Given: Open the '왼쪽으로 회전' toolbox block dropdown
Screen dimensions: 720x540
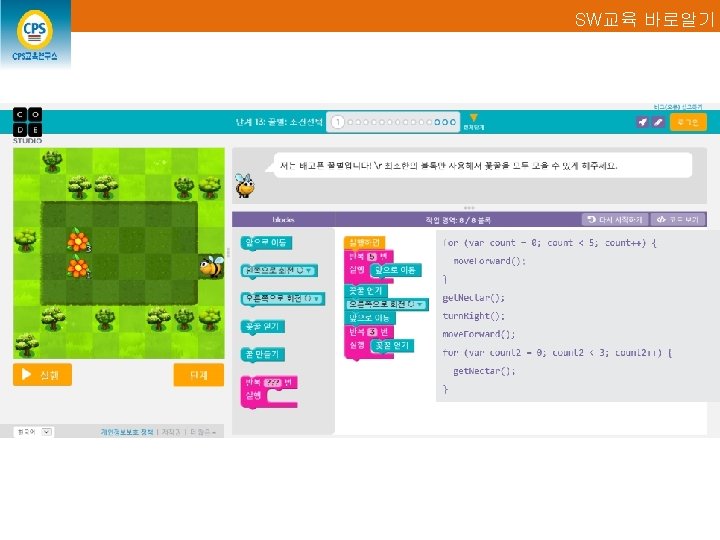Looking at the screenshot, I should pyautogui.click(x=309, y=270).
